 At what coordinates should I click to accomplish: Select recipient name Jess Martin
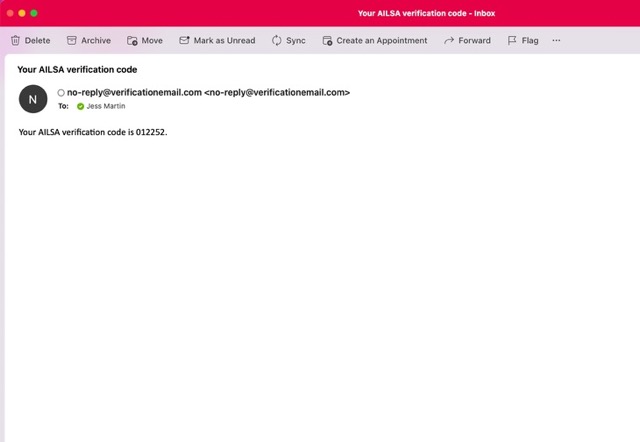pyautogui.click(x=106, y=106)
